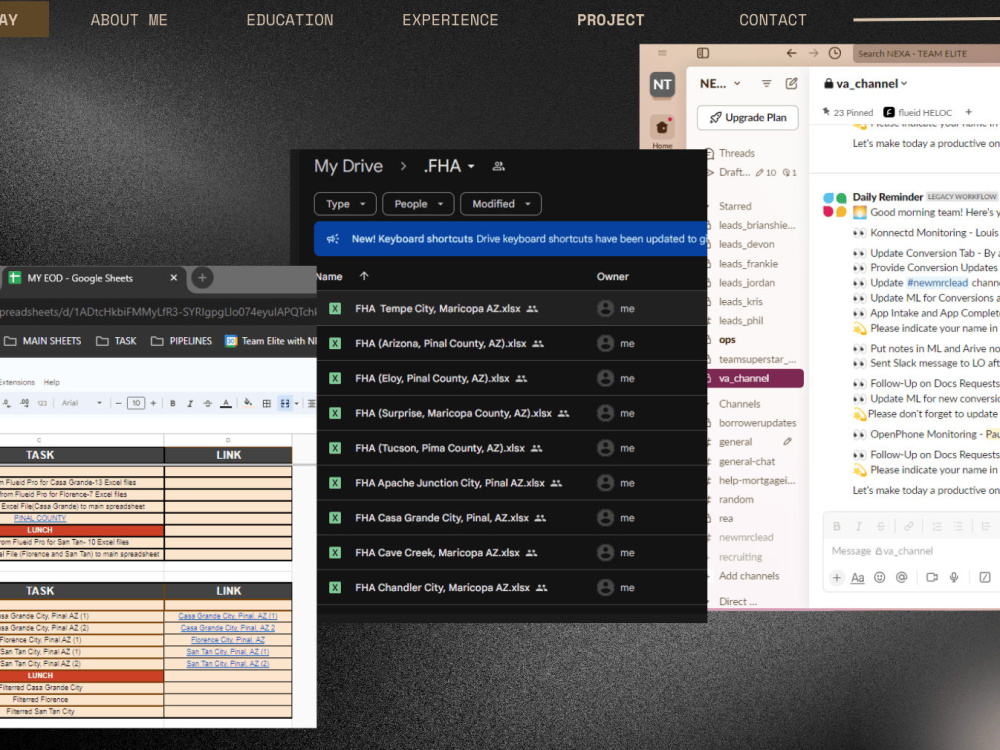Viewport: 1000px width, 750px height.
Task: Open the Help menu in Sheets
Action: [52, 383]
